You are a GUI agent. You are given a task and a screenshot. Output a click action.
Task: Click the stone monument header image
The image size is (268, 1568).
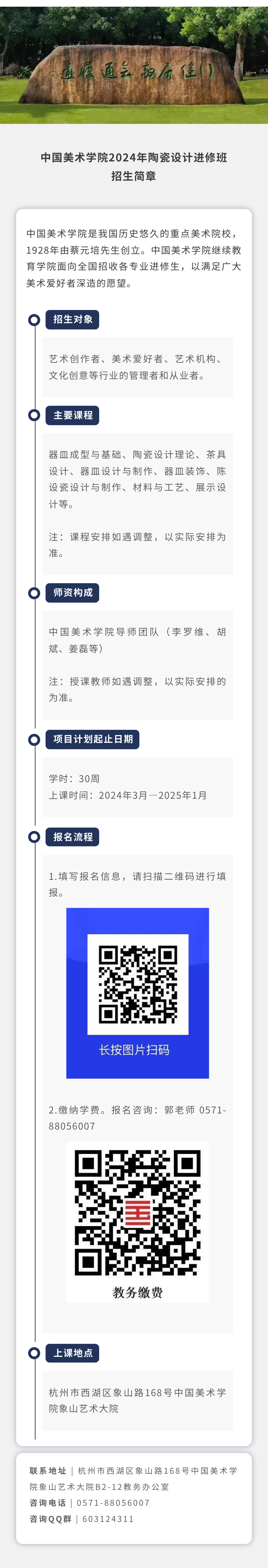pos(134,62)
